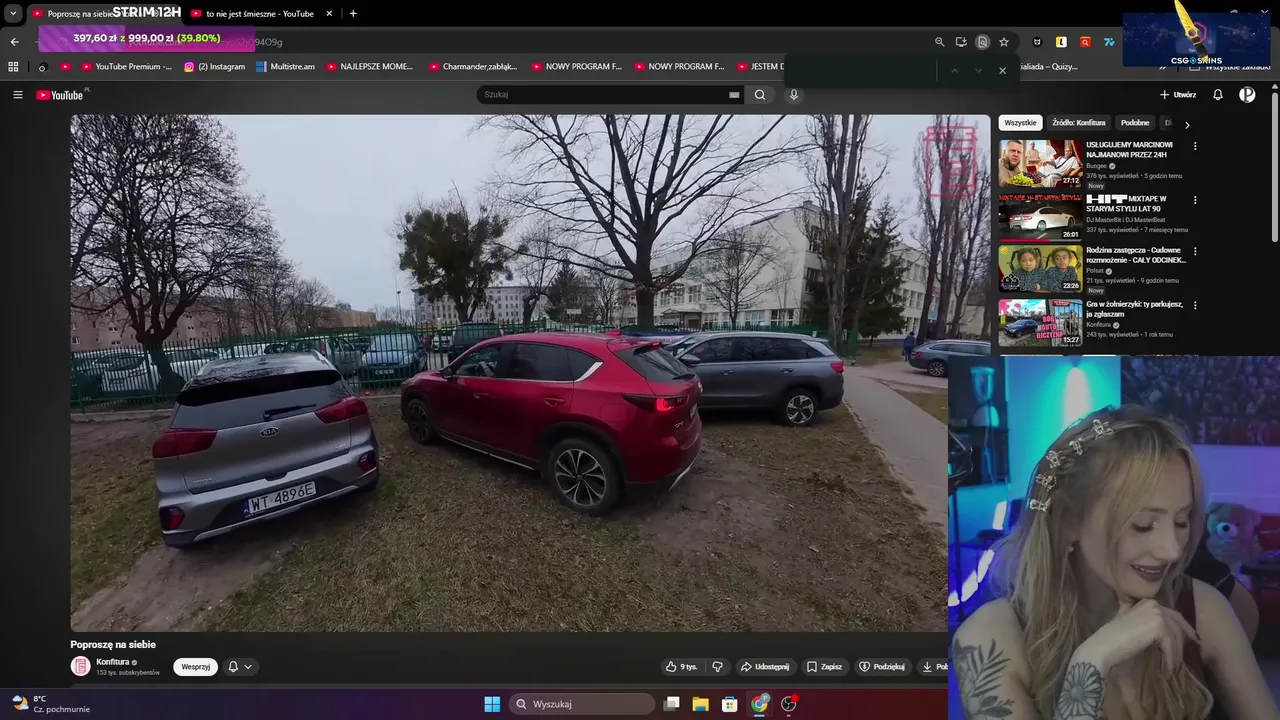This screenshot has width=1280, height=720.
Task: Dislike the video with thumbs down
Action: tap(717, 667)
